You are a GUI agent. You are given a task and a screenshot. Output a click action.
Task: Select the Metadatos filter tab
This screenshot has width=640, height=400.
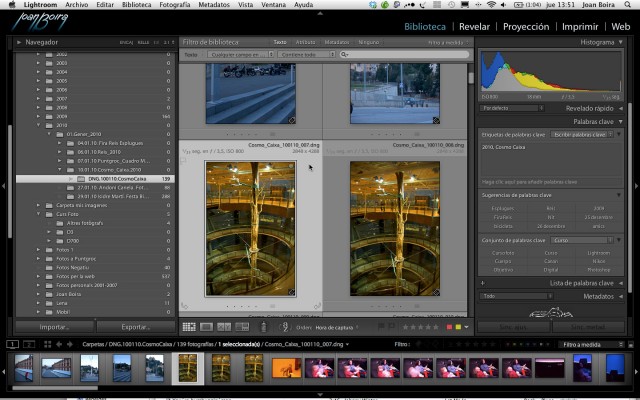click(x=337, y=42)
